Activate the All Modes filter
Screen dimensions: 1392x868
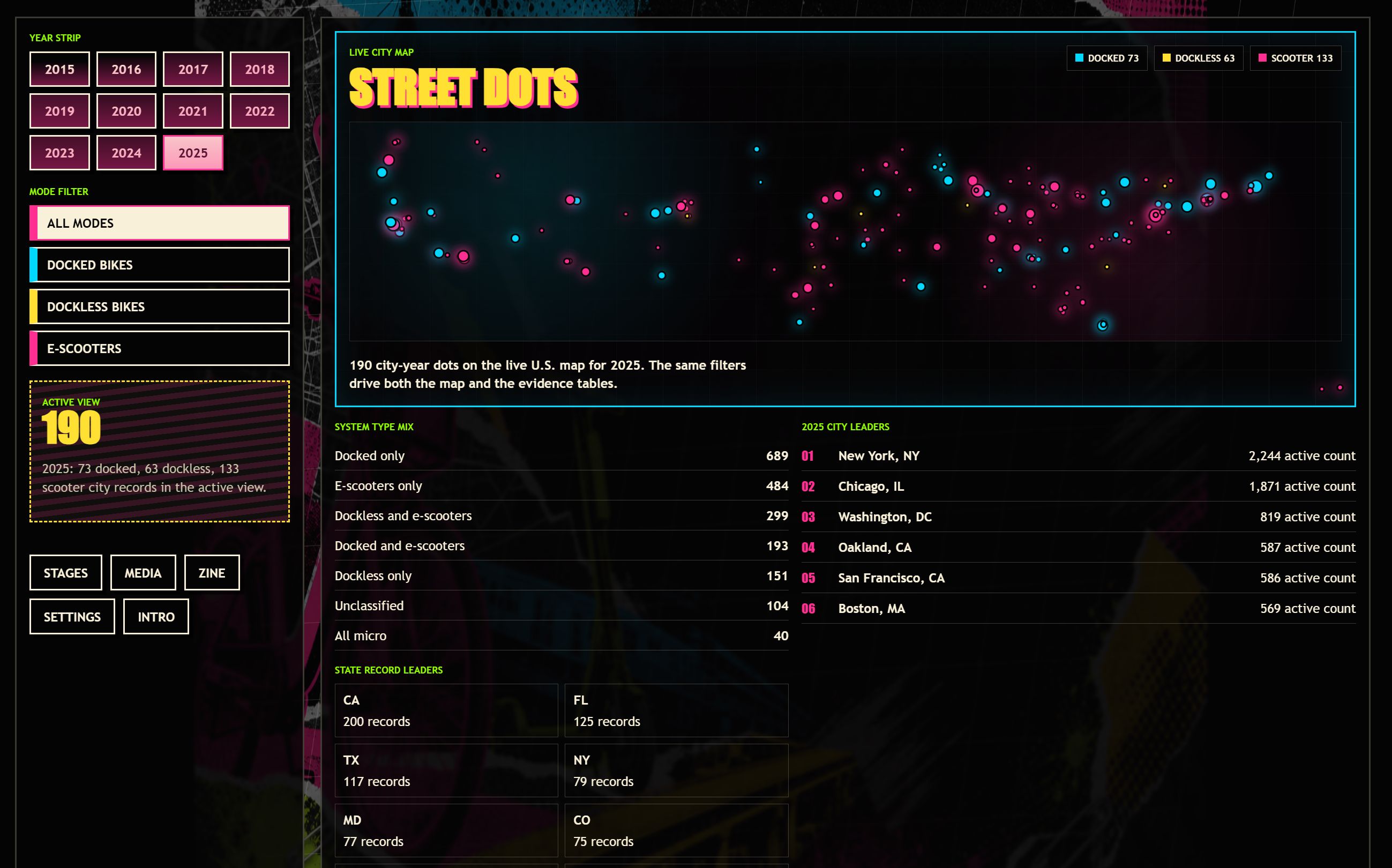coord(160,223)
